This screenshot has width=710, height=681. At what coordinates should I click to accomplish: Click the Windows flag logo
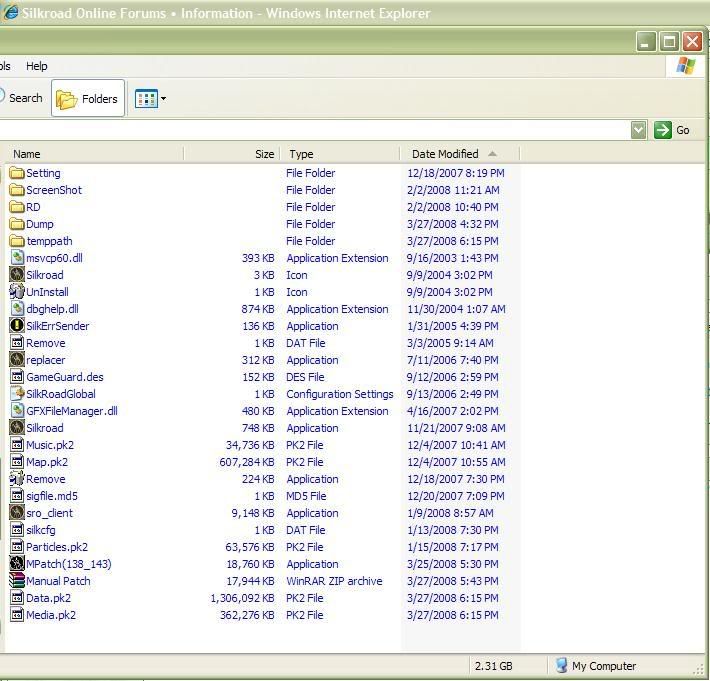tap(686, 66)
